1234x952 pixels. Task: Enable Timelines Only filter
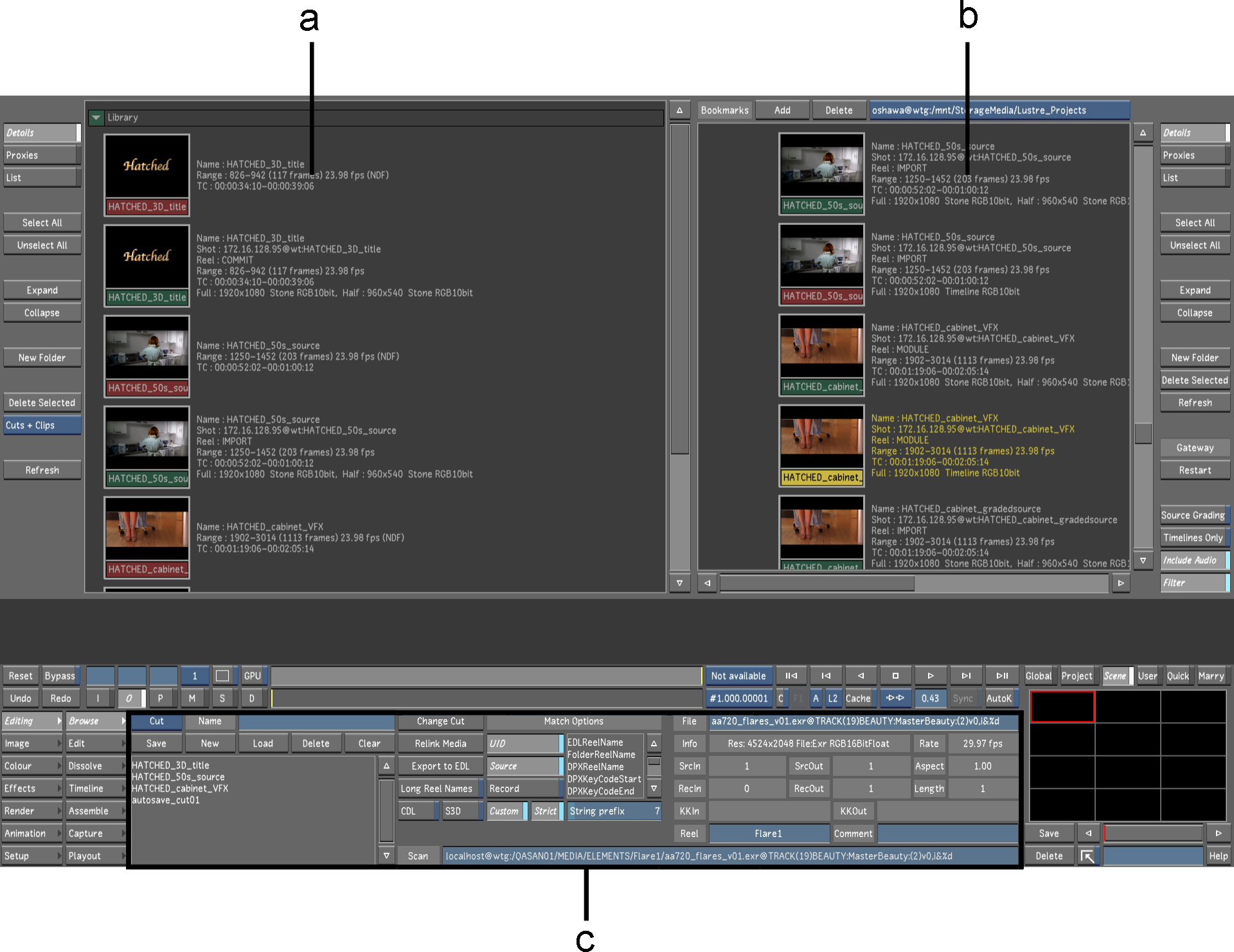(1194, 538)
